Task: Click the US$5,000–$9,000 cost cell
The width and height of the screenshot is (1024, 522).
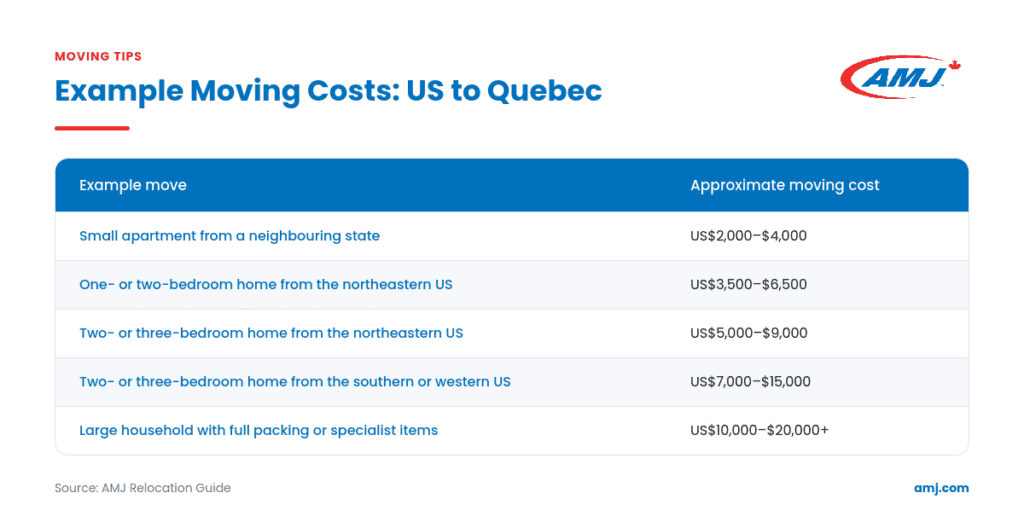Action: coord(748,333)
